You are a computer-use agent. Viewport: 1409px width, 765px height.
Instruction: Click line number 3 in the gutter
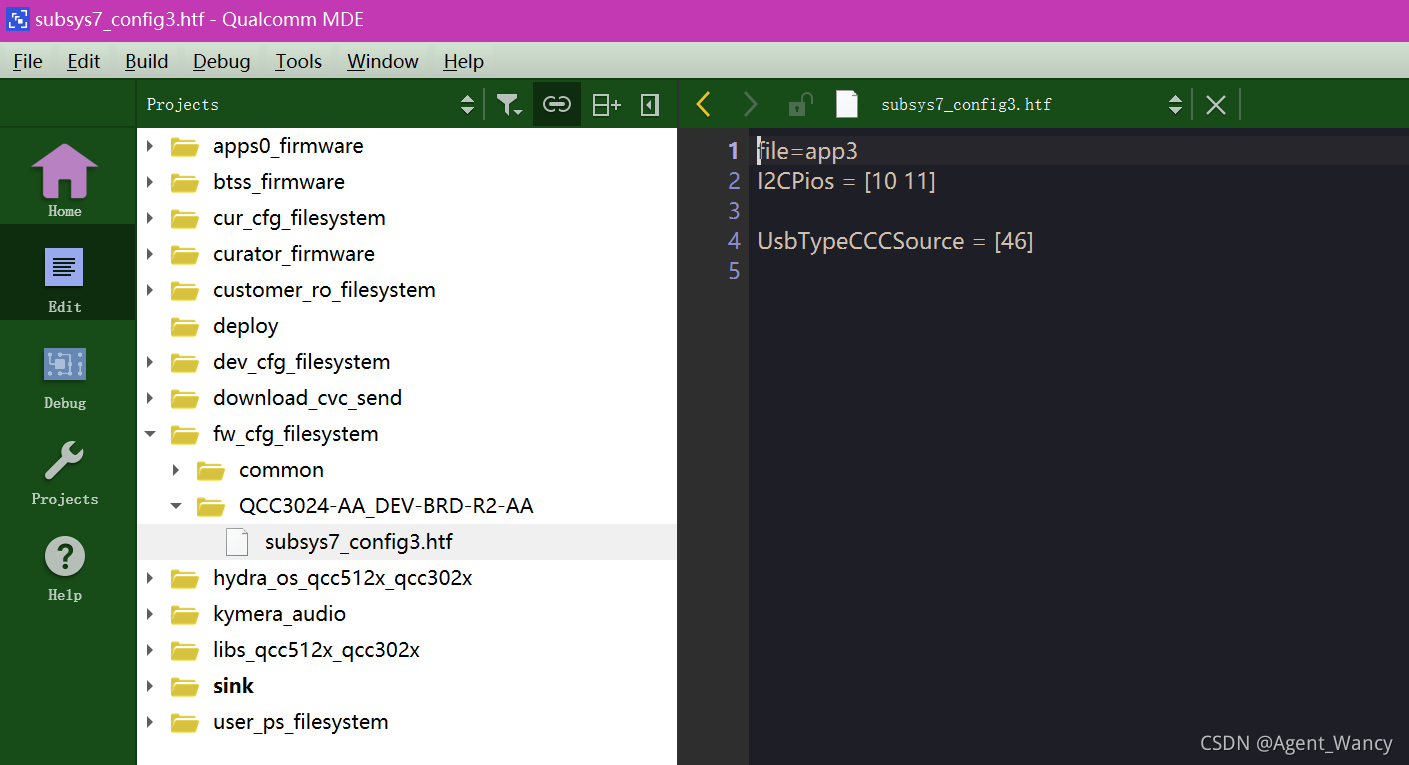point(734,211)
